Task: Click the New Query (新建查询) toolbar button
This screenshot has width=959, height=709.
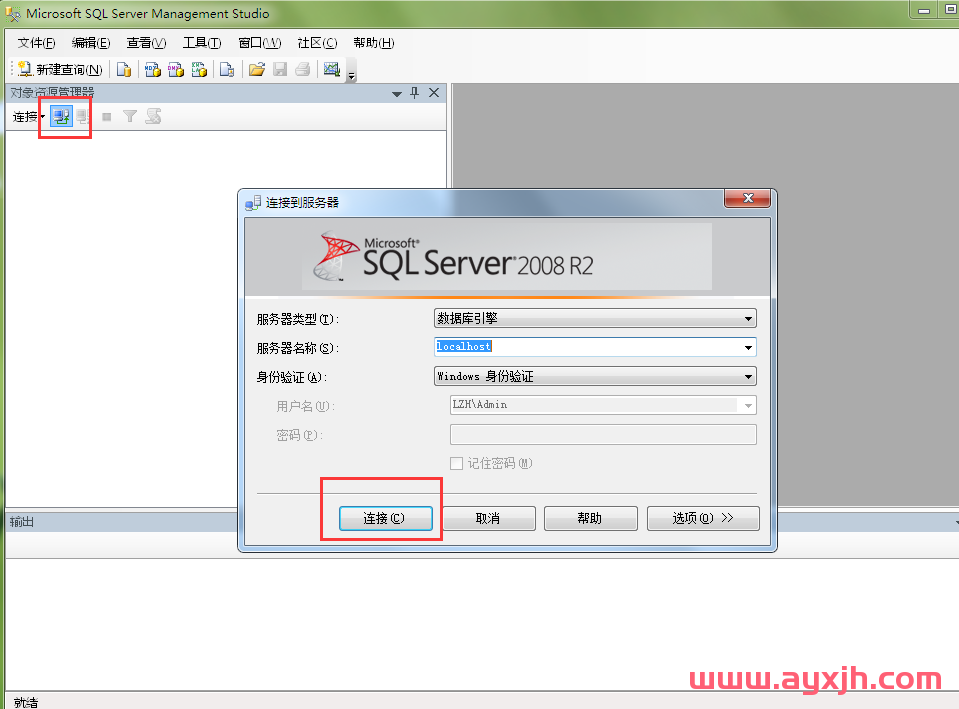Action: click(60, 69)
